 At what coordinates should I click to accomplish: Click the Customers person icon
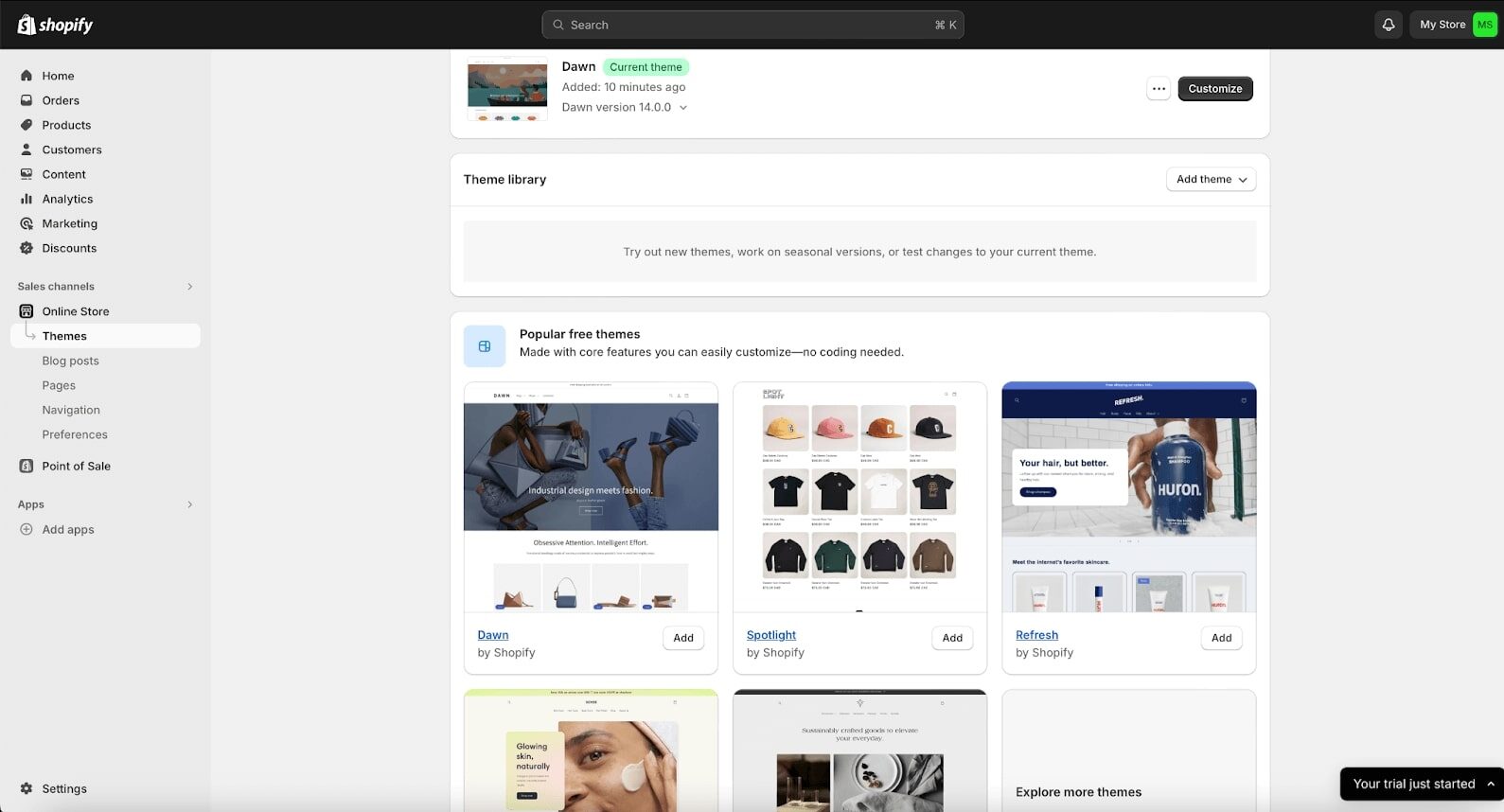[x=27, y=150]
